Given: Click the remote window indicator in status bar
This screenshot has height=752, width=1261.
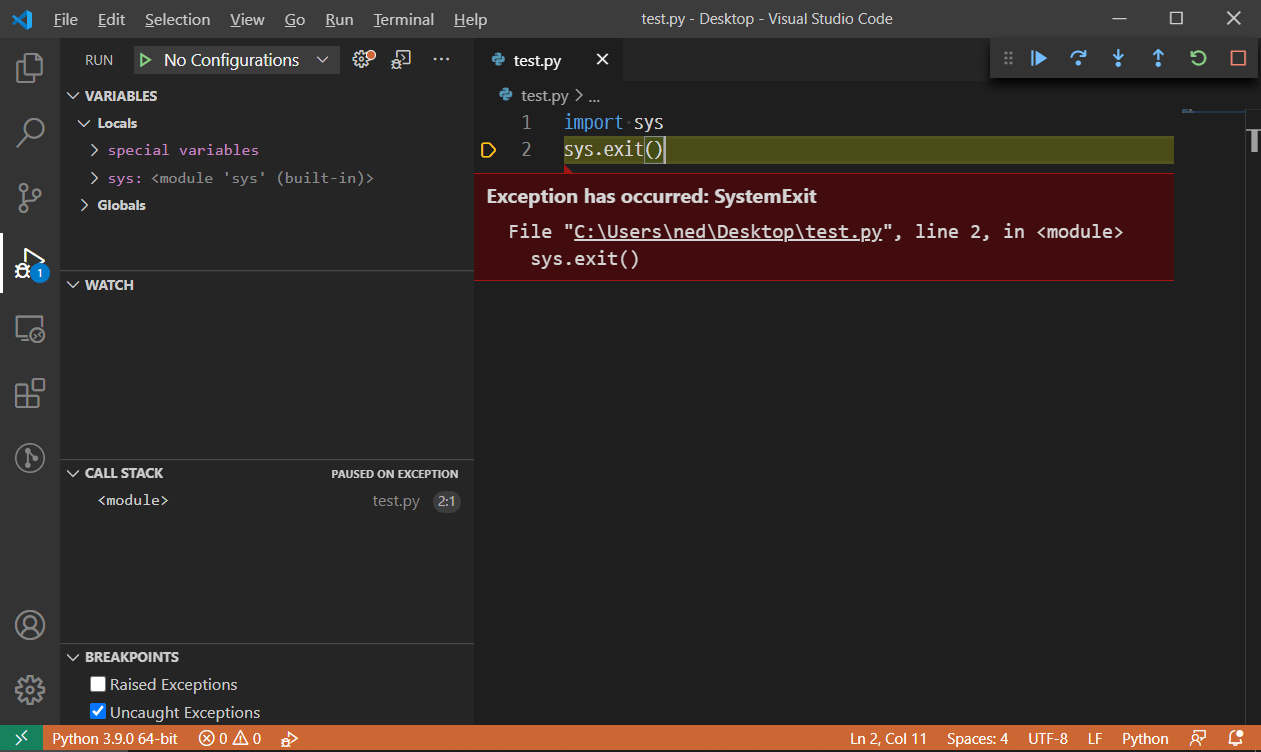Looking at the screenshot, I should (22, 739).
